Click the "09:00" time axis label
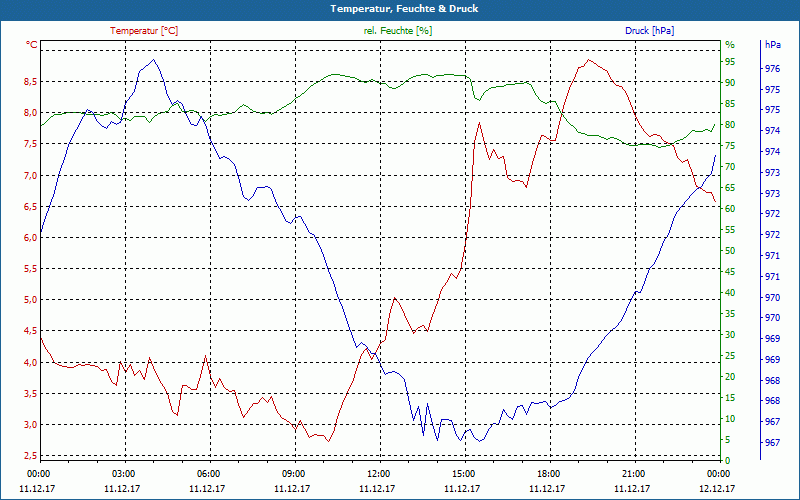 [295, 474]
